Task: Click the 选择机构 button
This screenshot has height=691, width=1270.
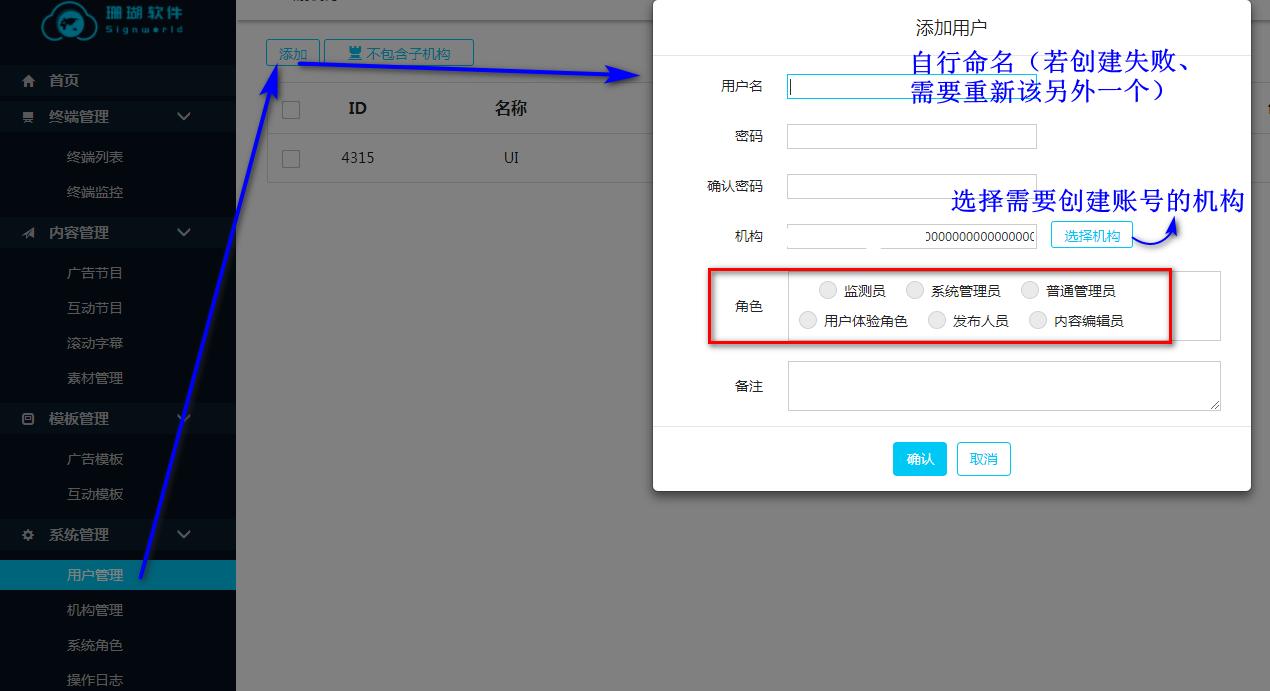Action: 1091,234
